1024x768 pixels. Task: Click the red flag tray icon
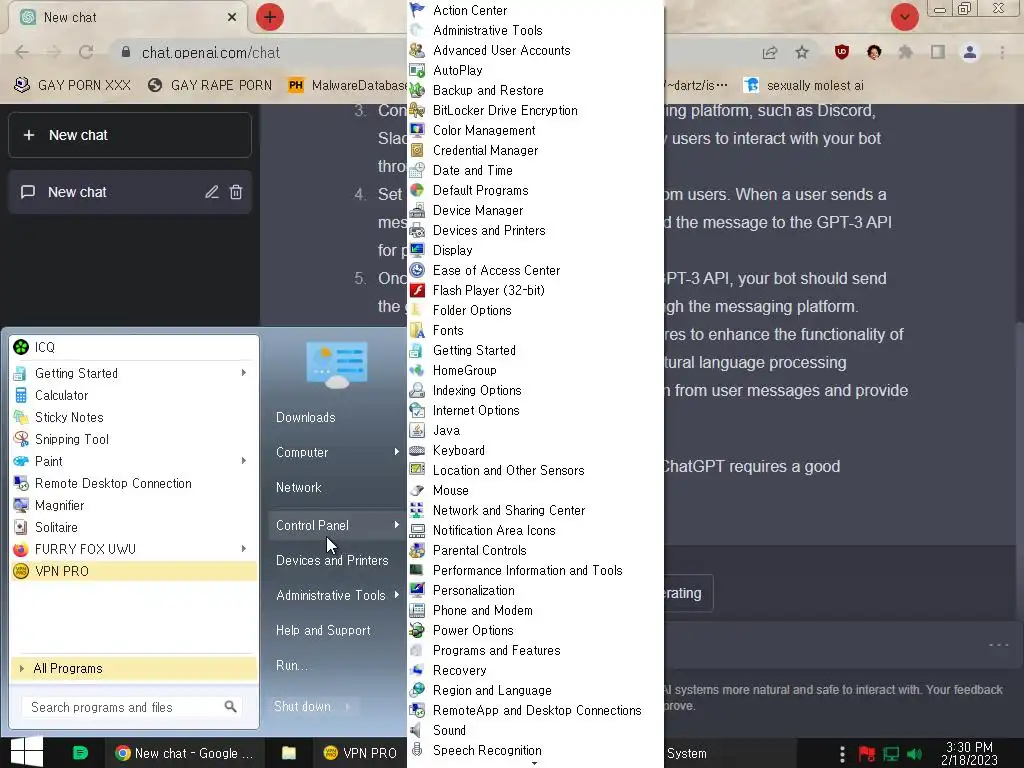867,754
